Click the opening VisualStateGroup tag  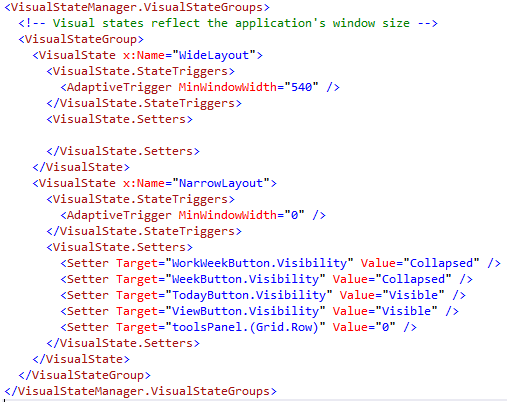[81, 39]
